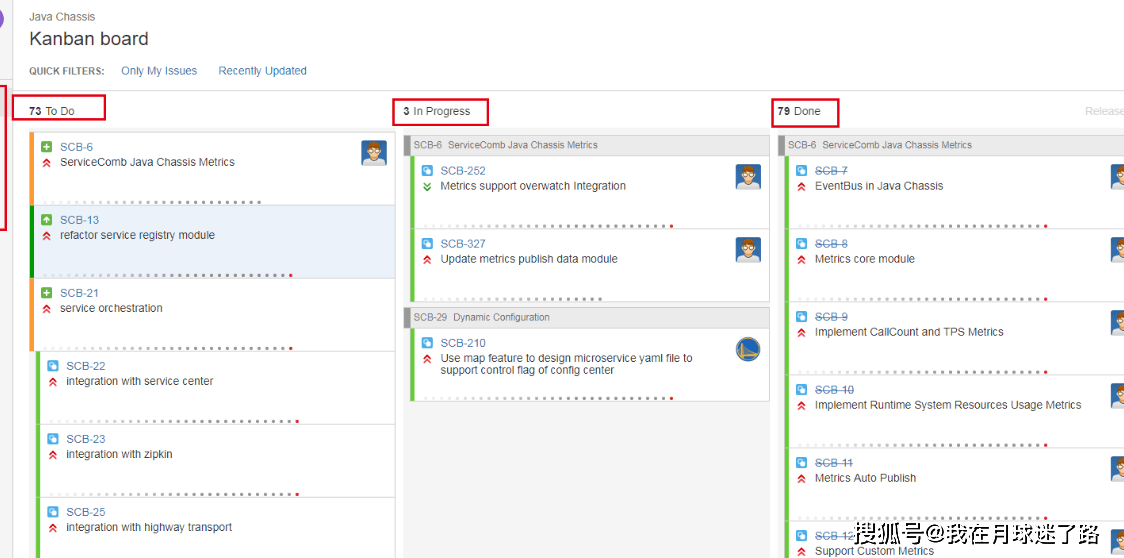
Task: Click the 'integration with zipkin' summary
Action: coord(119,455)
